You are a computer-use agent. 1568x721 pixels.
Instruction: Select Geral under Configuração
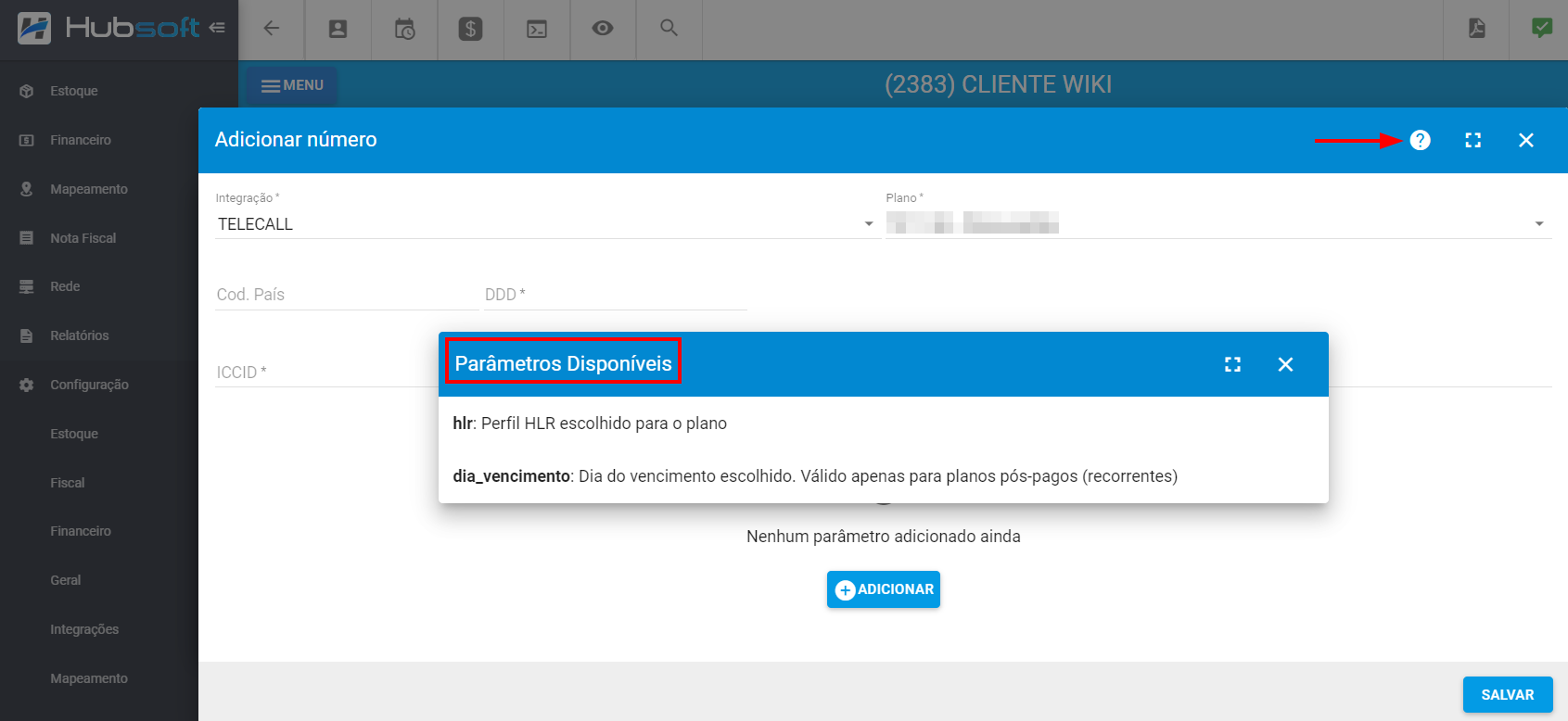(99, 580)
